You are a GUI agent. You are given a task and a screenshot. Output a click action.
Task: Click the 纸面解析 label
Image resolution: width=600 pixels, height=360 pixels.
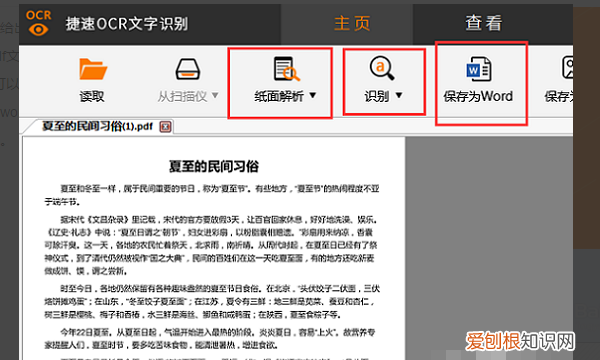(279, 96)
